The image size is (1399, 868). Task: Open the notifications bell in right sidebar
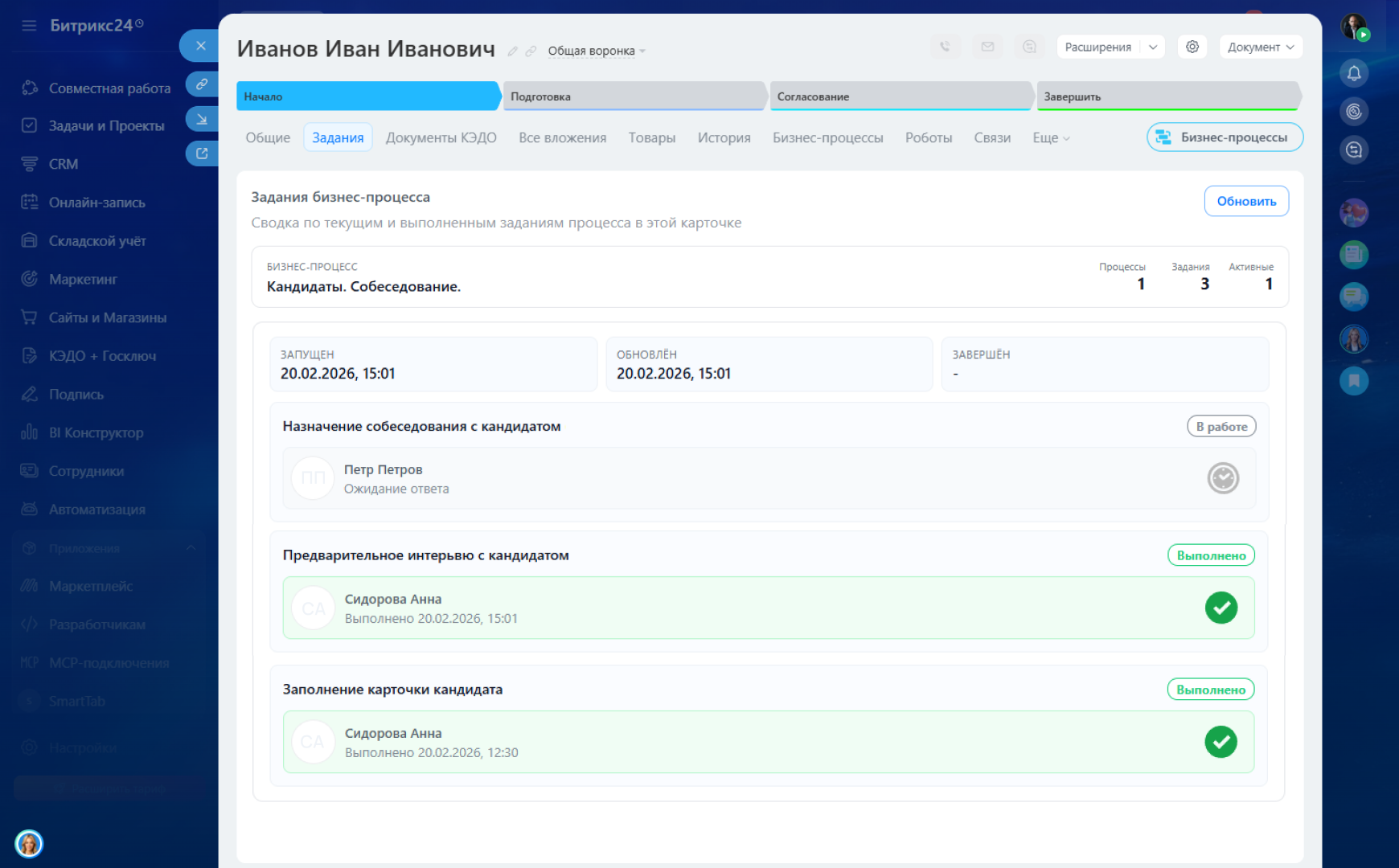click(1354, 74)
